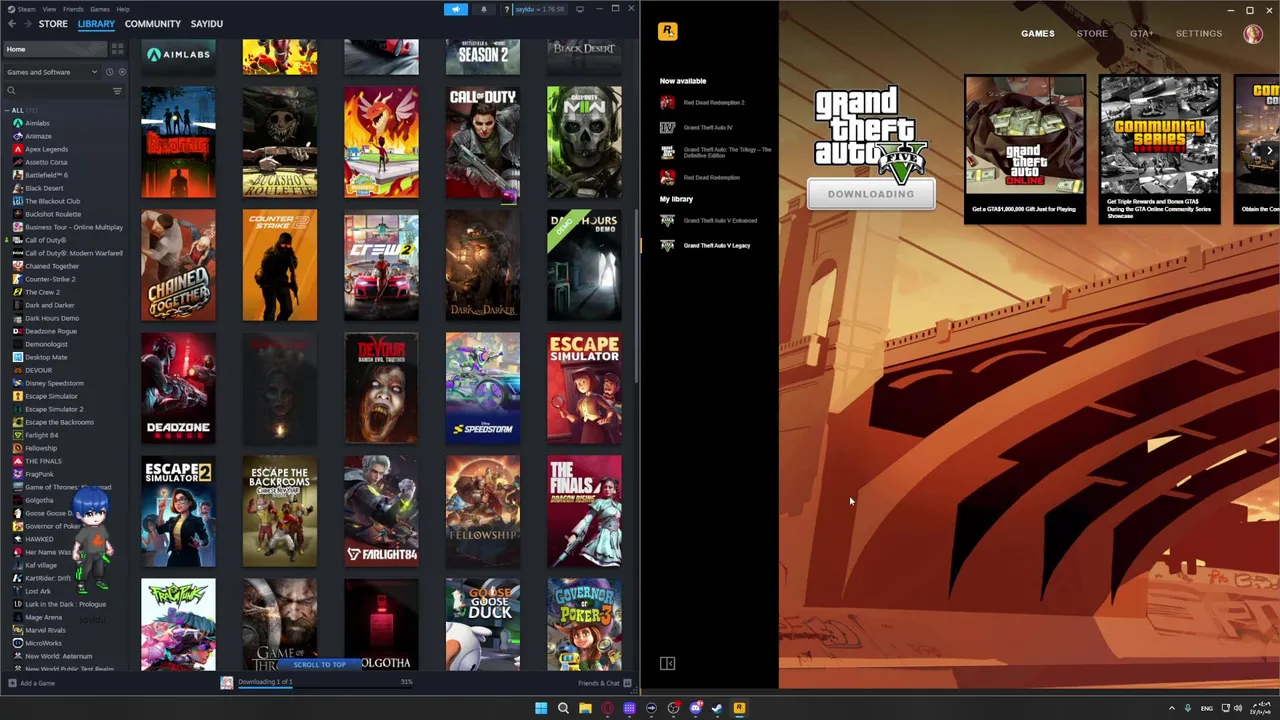Open Deadzone Rogue game cover
This screenshot has width=1280, height=720.
click(178, 388)
